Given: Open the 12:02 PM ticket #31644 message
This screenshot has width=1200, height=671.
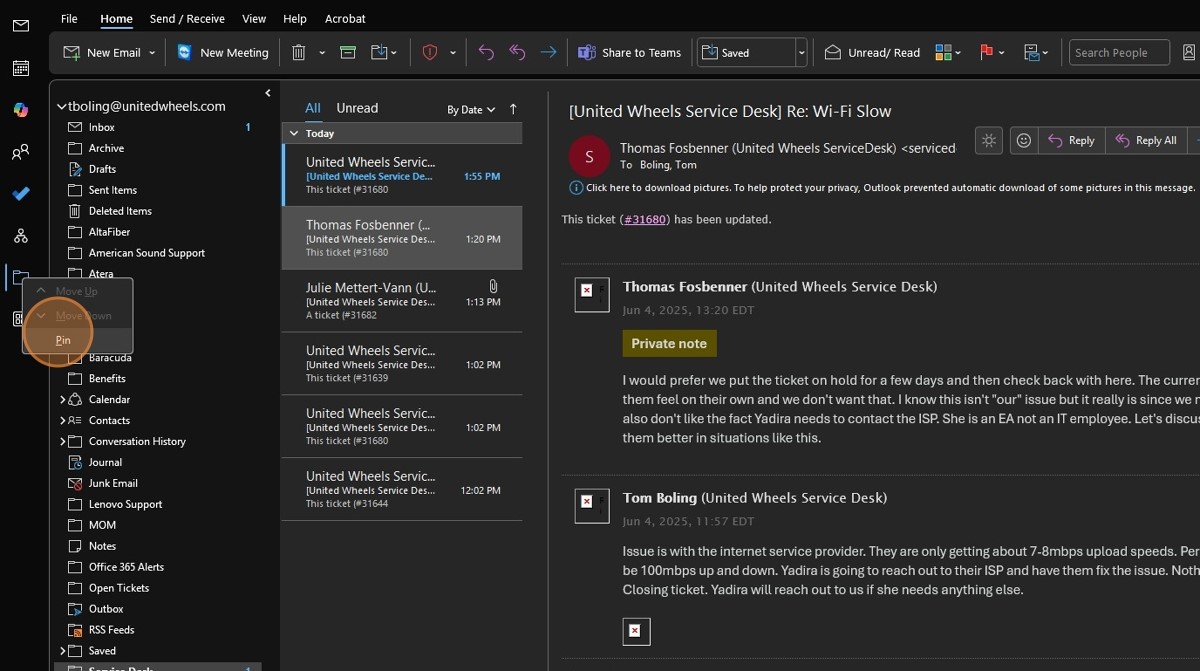Looking at the screenshot, I should 402,489.
